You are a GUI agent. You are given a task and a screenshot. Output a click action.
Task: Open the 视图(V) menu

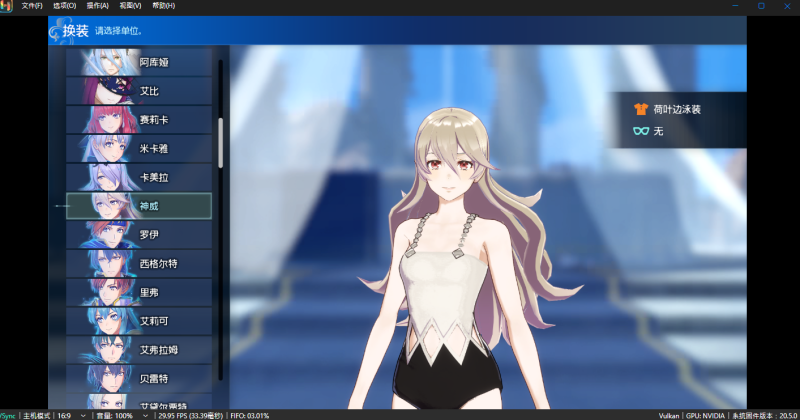click(x=130, y=6)
